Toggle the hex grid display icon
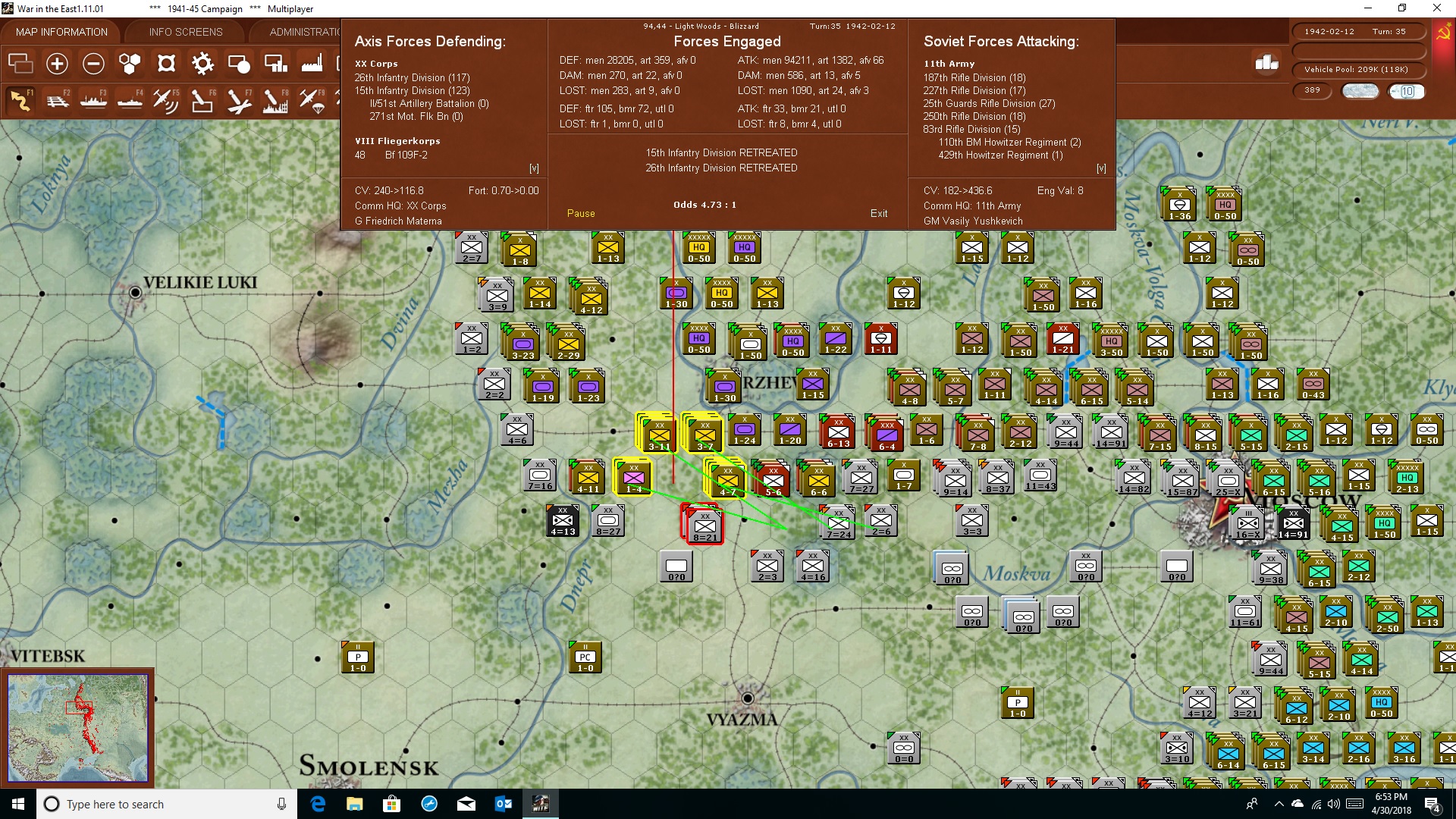This screenshot has height=819, width=1456. coord(130,64)
